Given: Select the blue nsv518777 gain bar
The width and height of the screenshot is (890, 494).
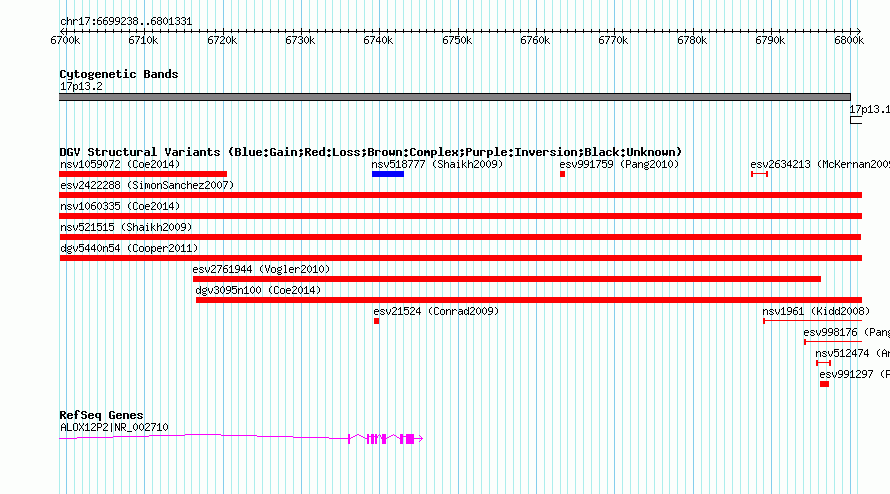Looking at the screenshot, I should pyautogui.click(x=388, y=174).
